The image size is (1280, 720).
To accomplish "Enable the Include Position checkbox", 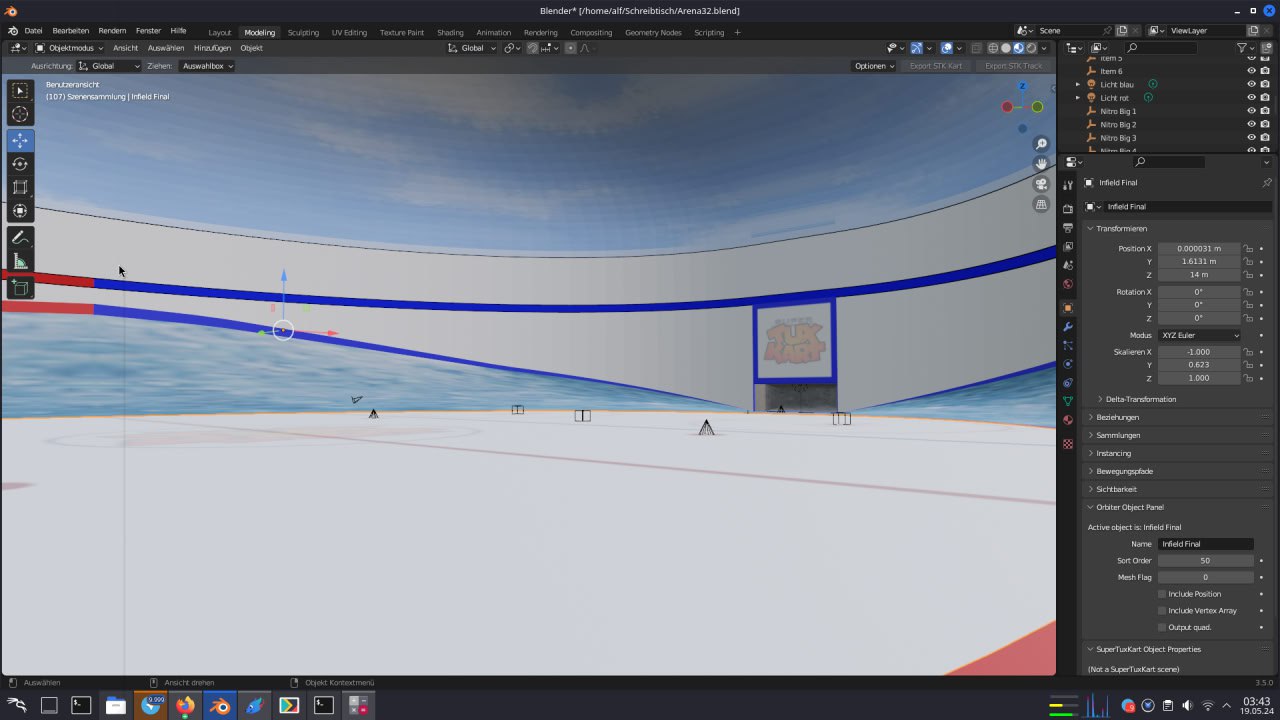I will pyautogui.click(x=1162, y=594).
